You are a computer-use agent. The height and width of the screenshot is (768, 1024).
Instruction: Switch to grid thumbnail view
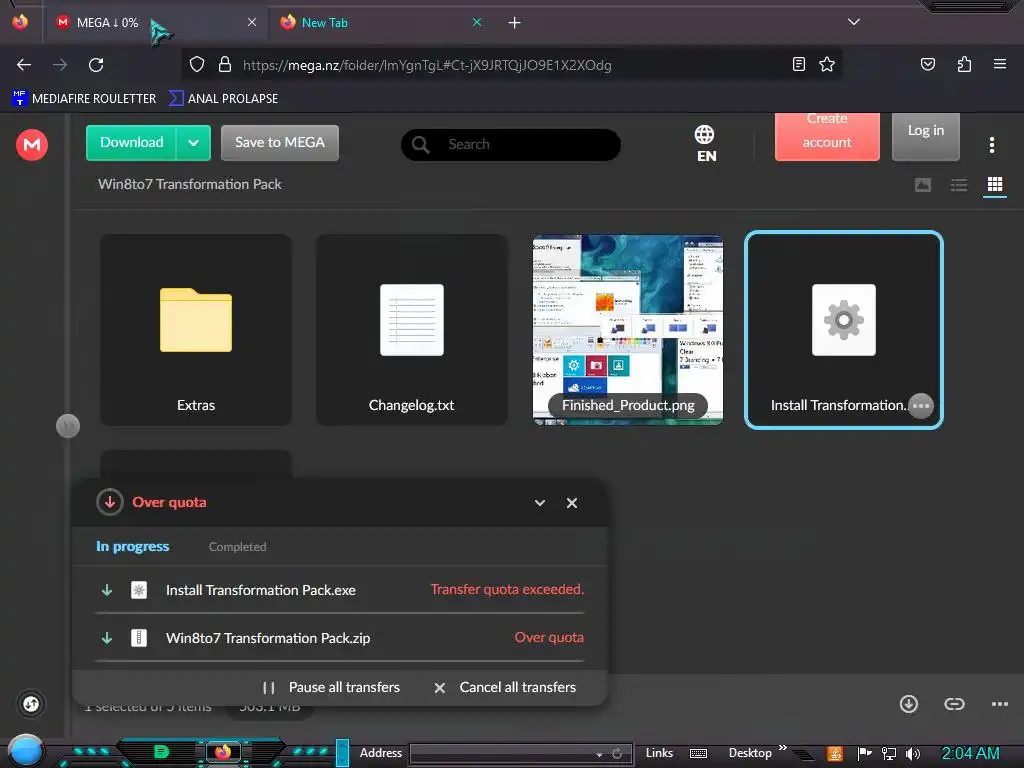click(995, 185)
